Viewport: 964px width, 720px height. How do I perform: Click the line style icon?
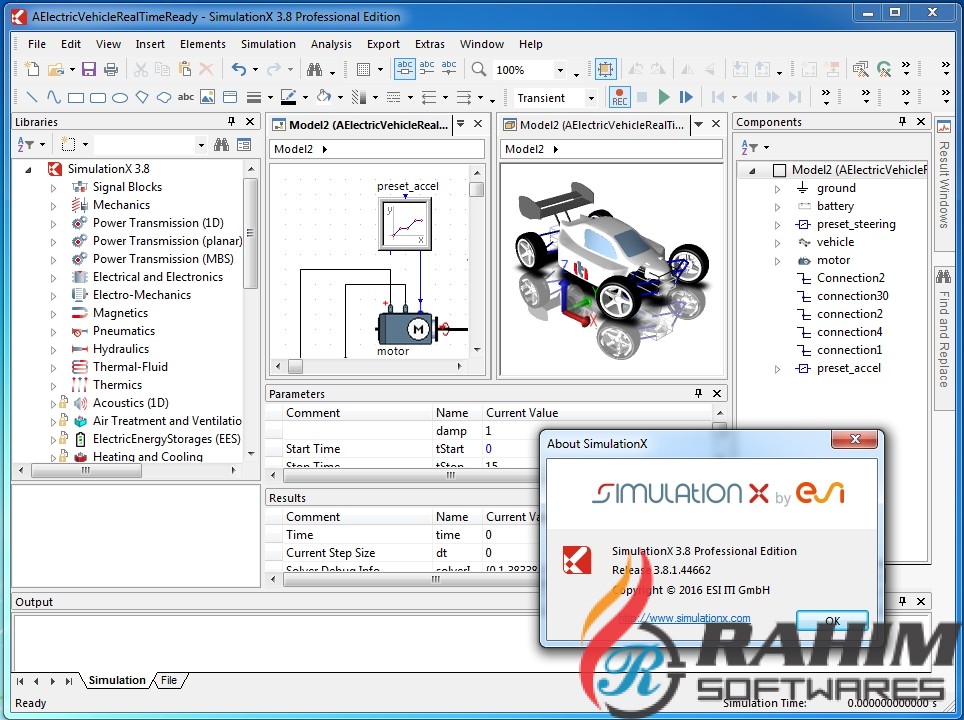click(x=254, y=97)
